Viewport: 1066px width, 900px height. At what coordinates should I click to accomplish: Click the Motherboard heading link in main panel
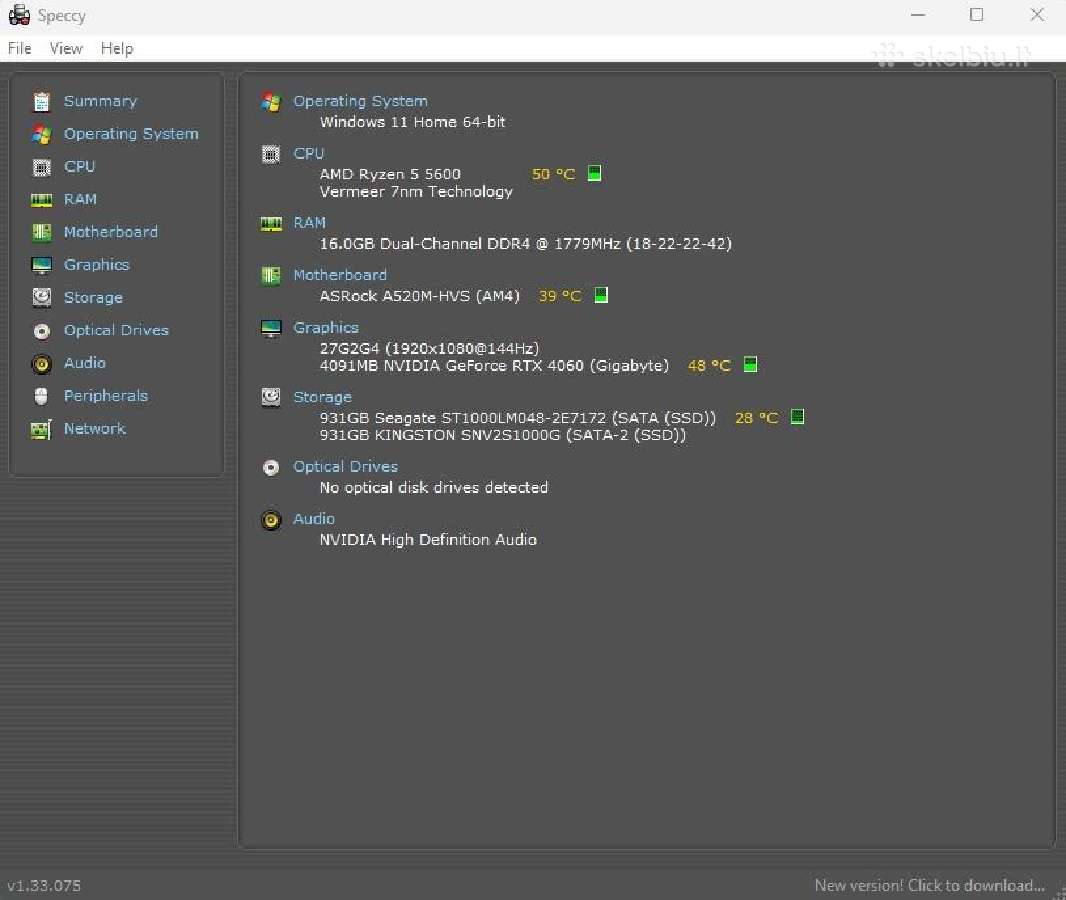tap(340, 275)
